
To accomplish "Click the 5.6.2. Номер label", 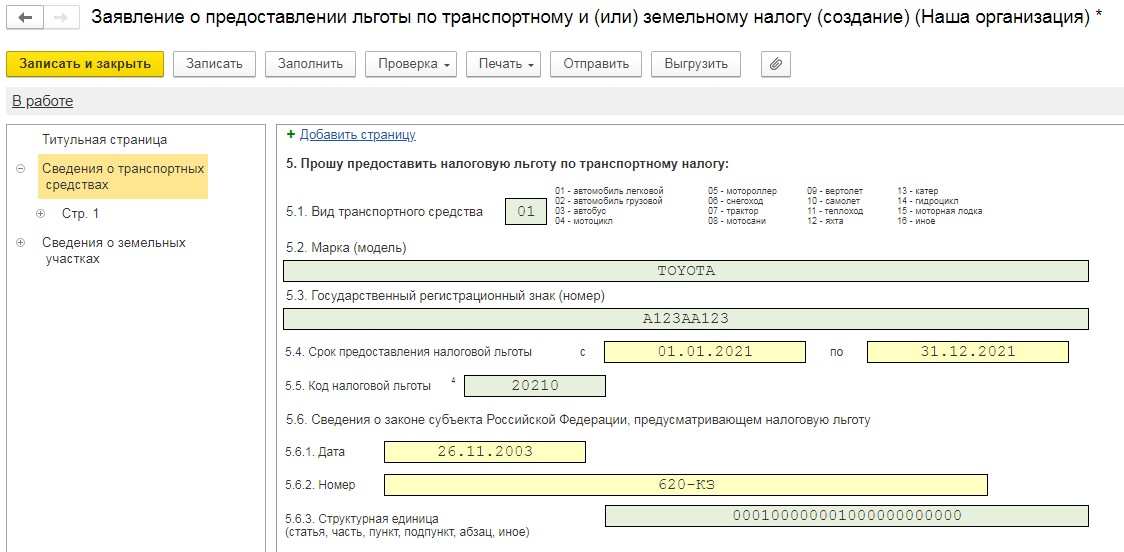I will (320, 485).
